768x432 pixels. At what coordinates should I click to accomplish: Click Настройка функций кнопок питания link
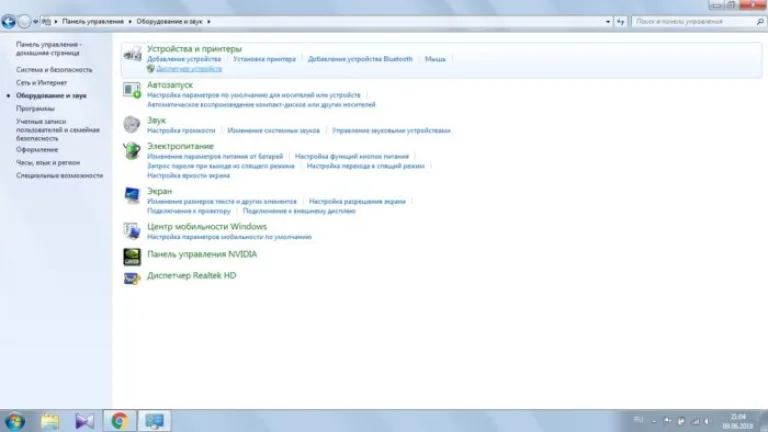[352, 157]
